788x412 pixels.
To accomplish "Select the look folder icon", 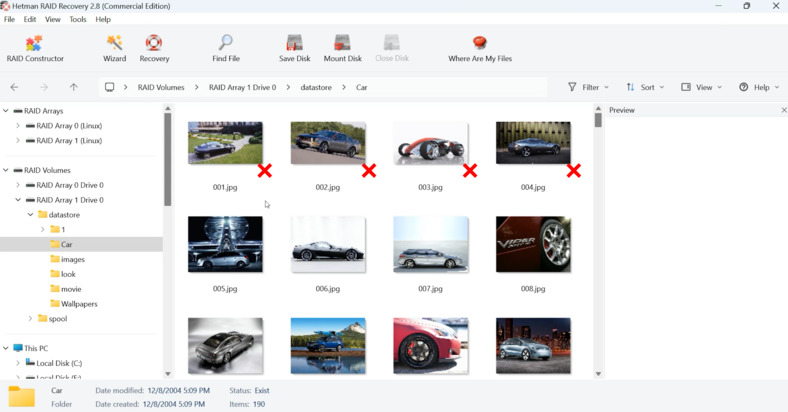I will tap(55, 274).
